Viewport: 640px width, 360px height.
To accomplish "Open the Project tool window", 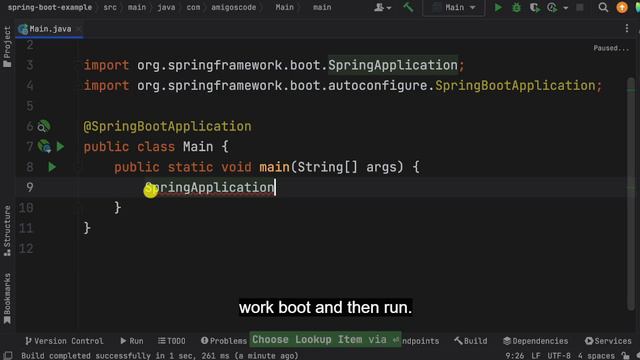I will click(7, 47).
